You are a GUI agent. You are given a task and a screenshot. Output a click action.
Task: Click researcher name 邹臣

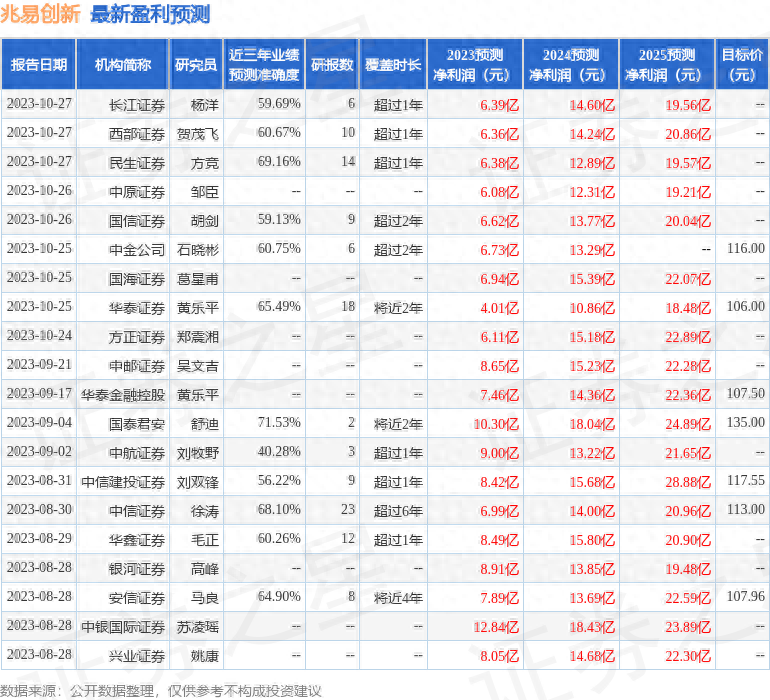tap(204, 192)
